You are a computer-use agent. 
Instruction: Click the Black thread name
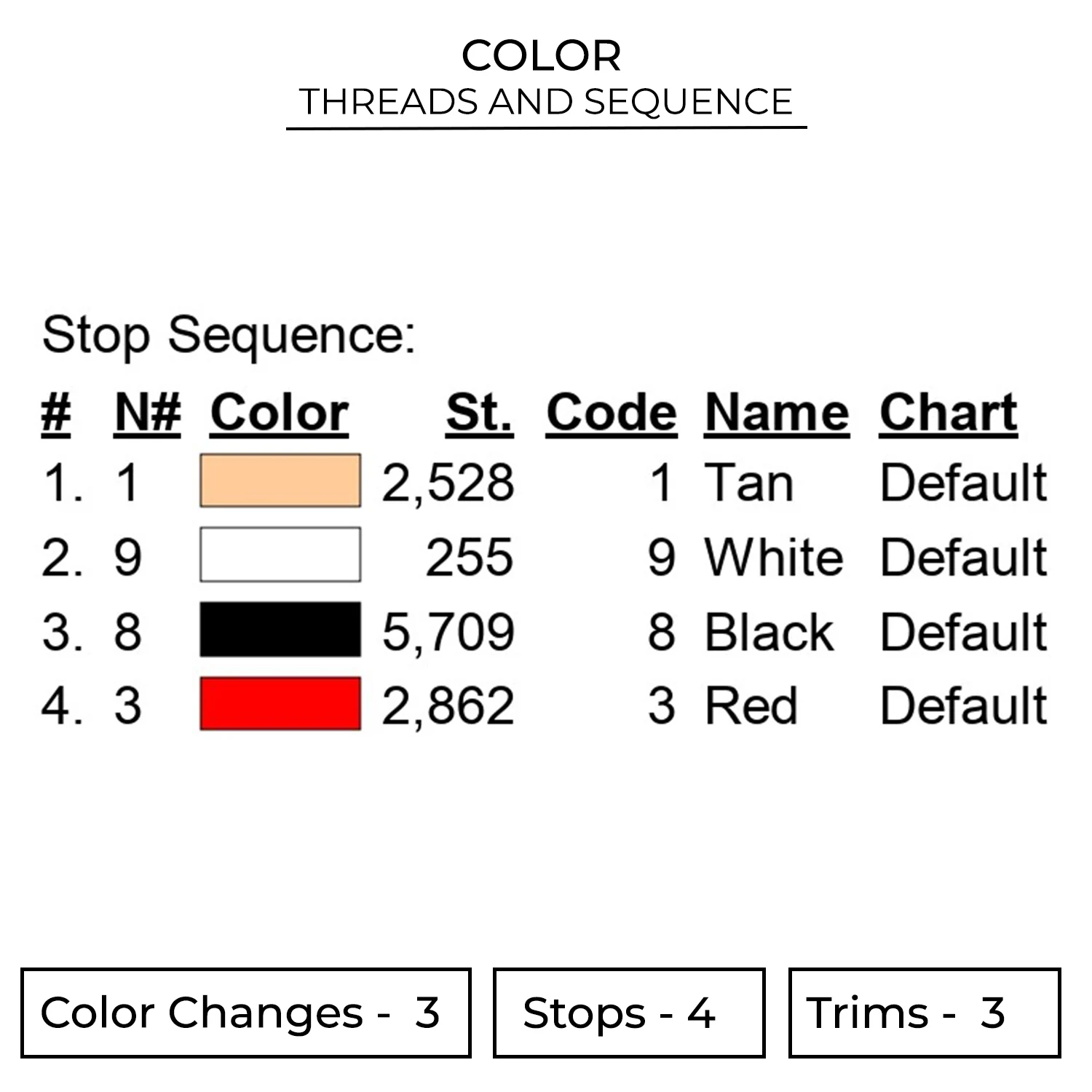(769, 632)
